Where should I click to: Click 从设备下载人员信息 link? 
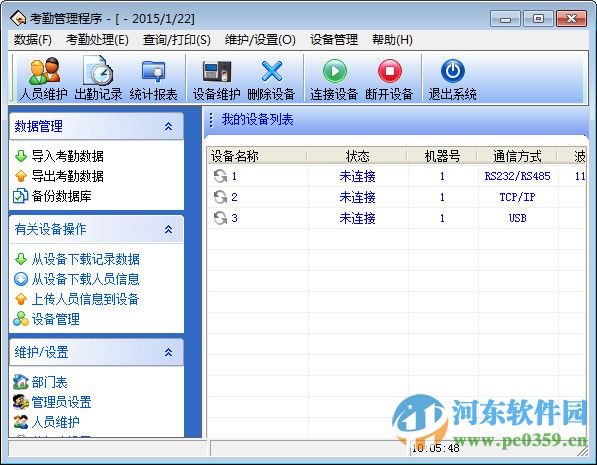pos(85,279)
